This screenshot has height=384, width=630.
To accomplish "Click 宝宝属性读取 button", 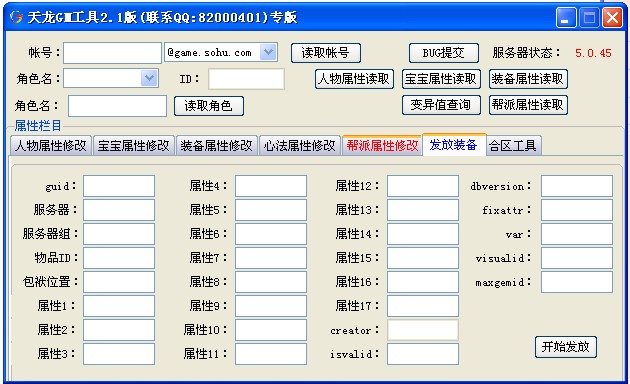I will [x=441, y=79].
